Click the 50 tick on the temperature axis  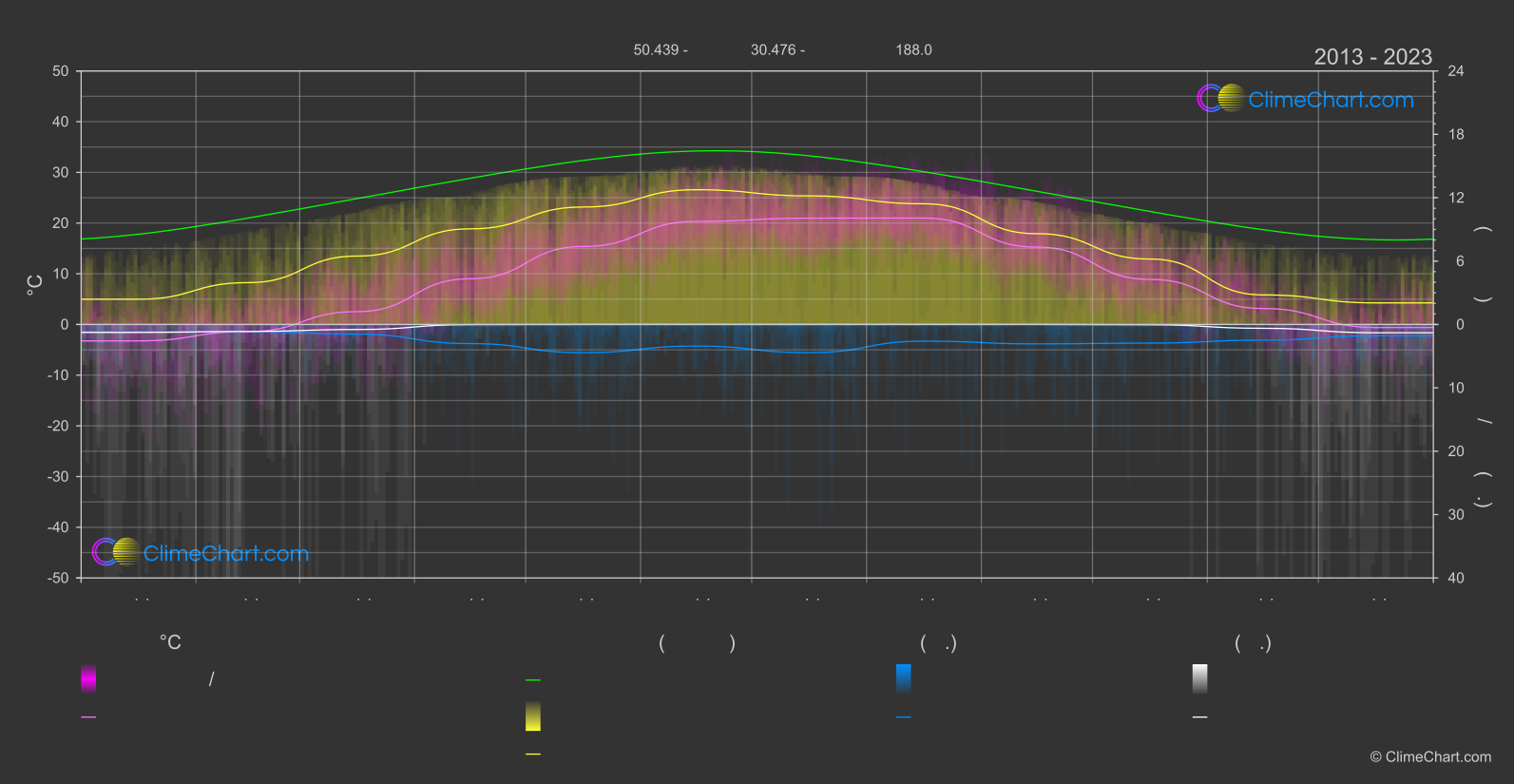click(61, 71)
